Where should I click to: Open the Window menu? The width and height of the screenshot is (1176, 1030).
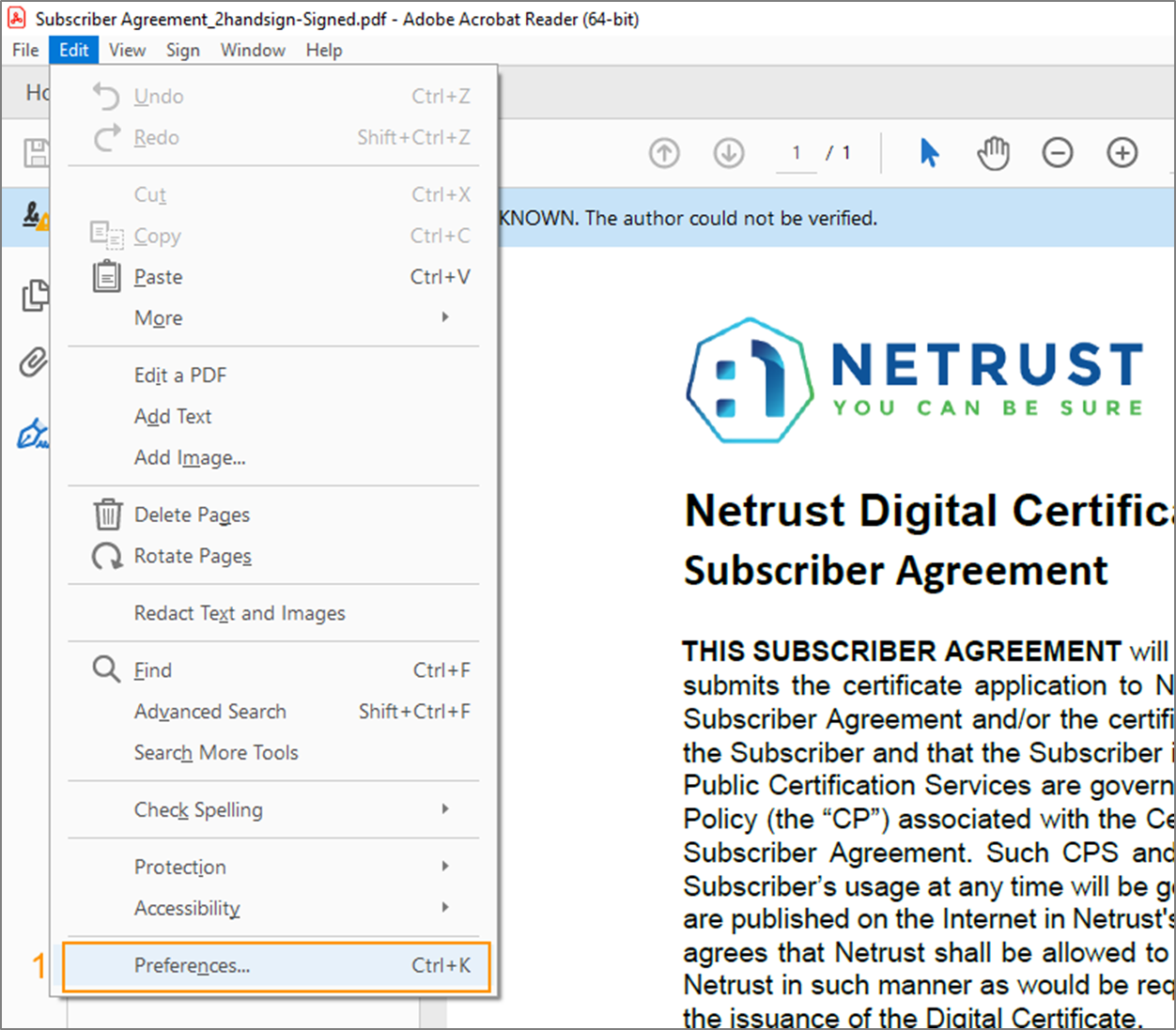point(253,50)
